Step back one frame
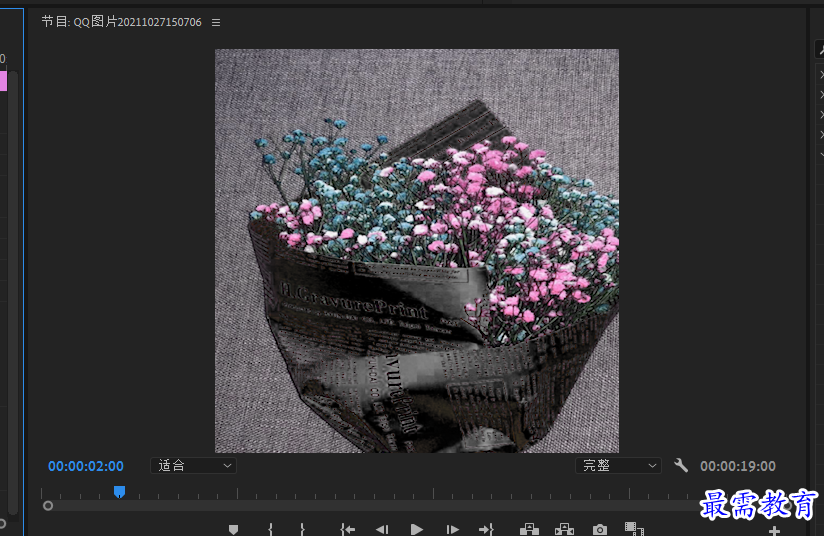The height and width of the screenshot is (536, 824). [x=382, y=529]
